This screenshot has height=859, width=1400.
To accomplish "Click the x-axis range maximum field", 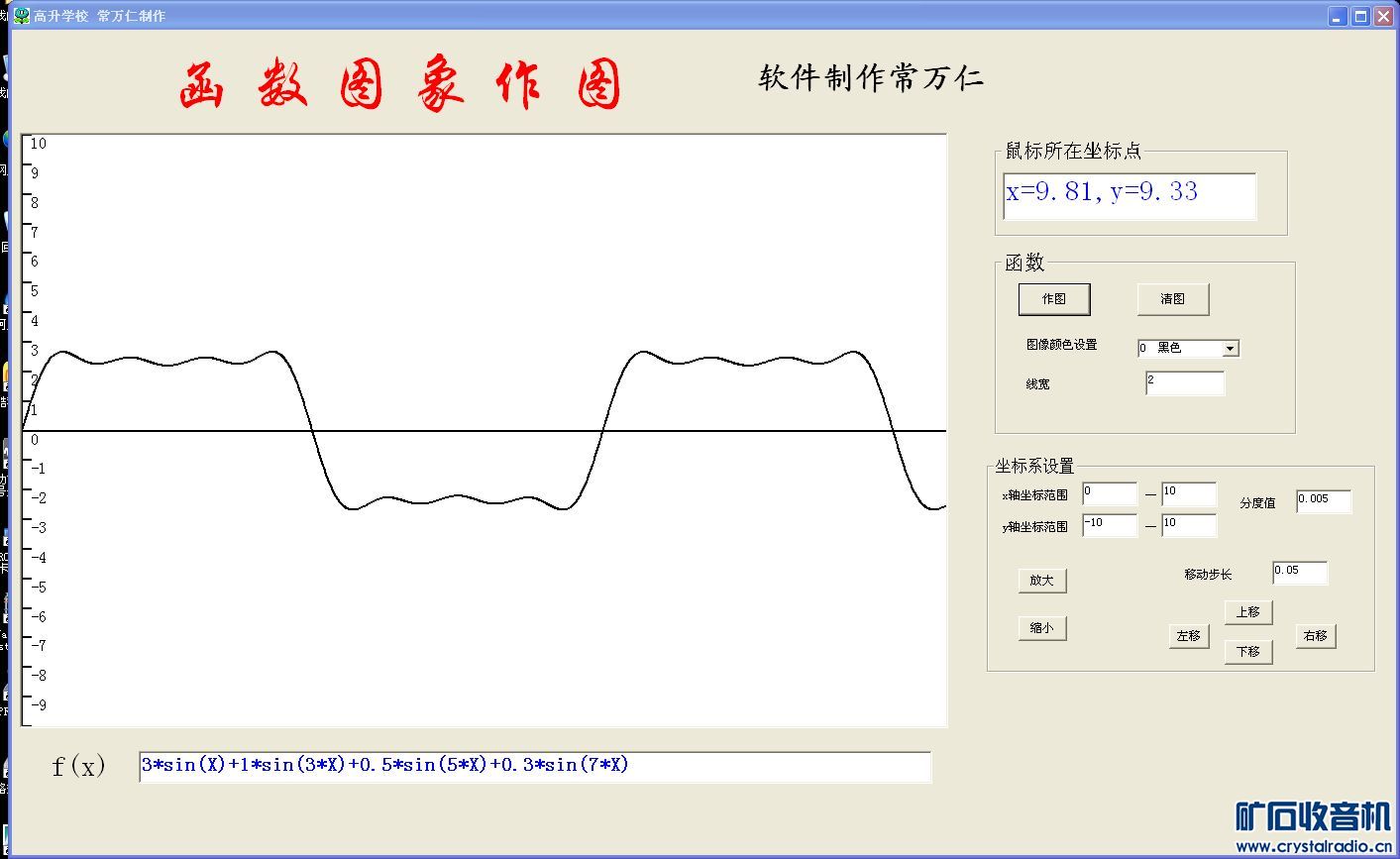I will click(1189, 494).
